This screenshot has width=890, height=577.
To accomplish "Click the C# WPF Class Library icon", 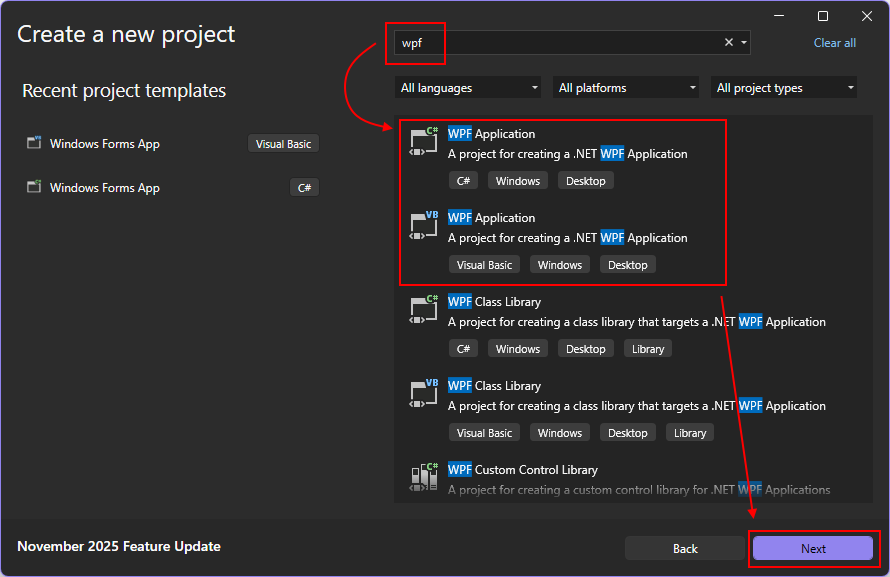I will click(x=424, y=309).
